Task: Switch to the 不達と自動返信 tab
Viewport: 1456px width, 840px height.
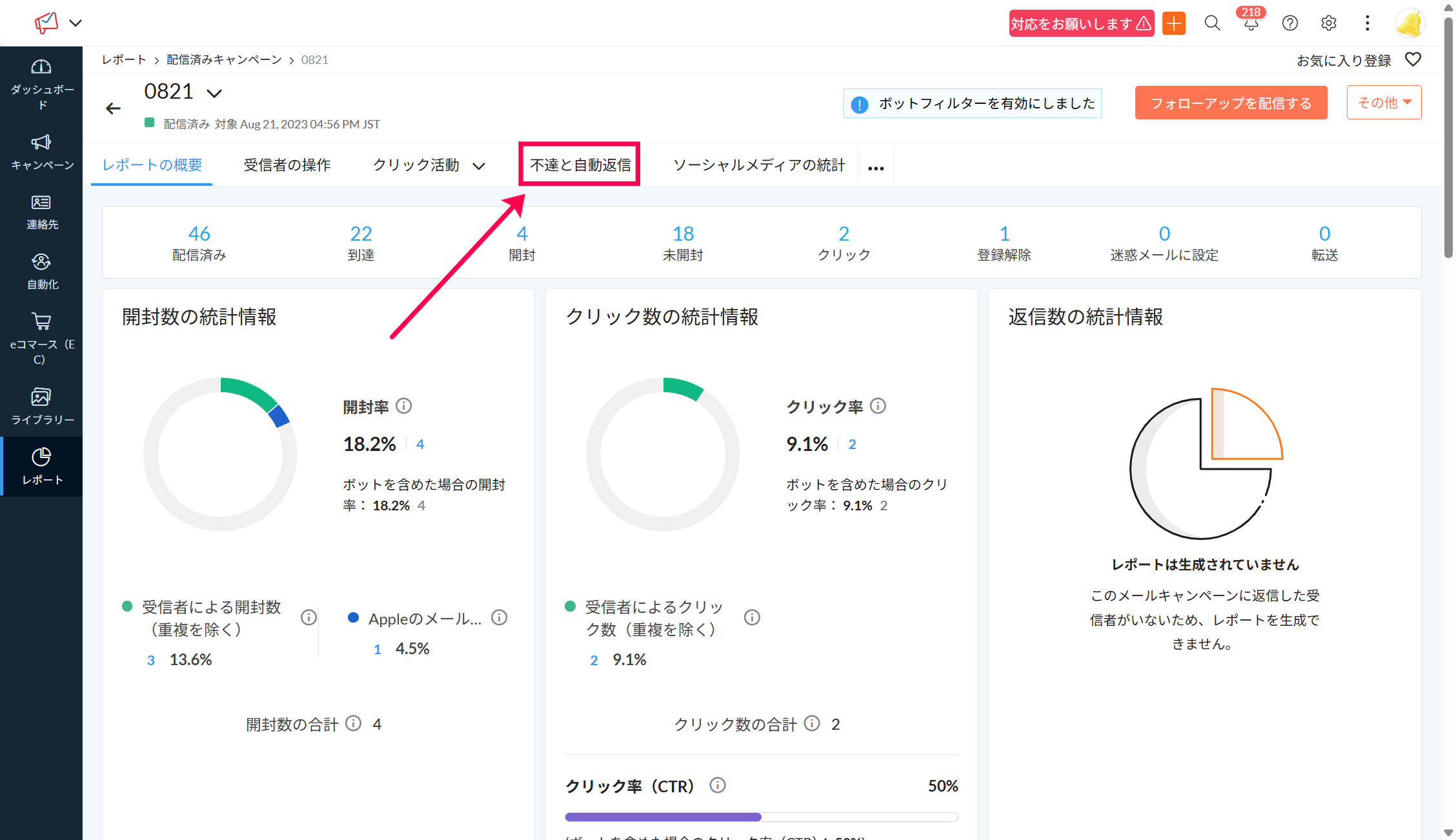Action: coord(580,165)
